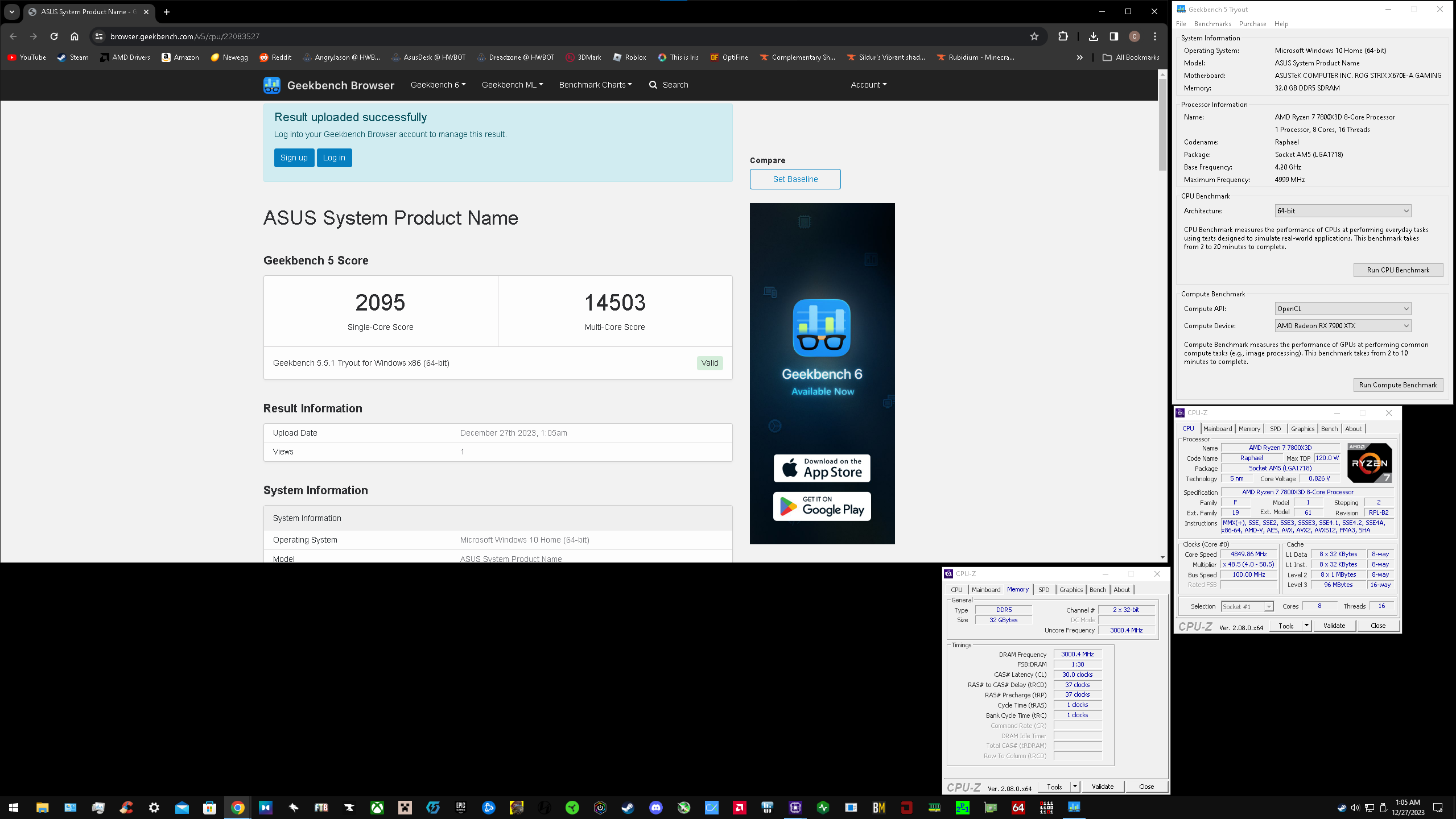Open the Chrome tab search dropdown
Image resolution: width=1456 pixels, height=819 pixels.
pos(12,11)
